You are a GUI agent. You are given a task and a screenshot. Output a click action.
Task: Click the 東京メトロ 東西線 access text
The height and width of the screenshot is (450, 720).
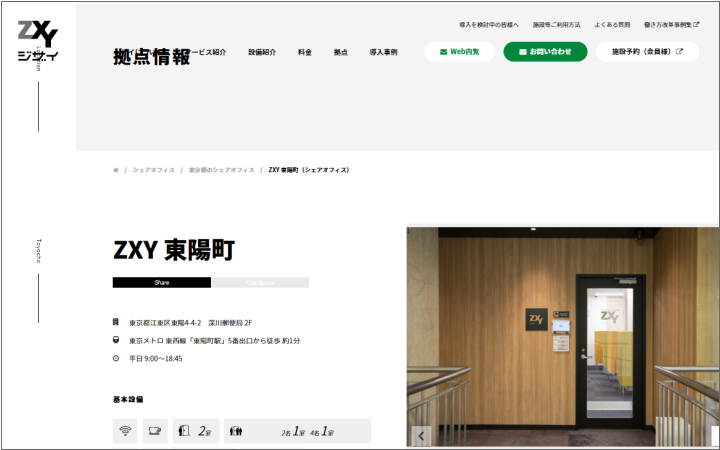(214, 341)
